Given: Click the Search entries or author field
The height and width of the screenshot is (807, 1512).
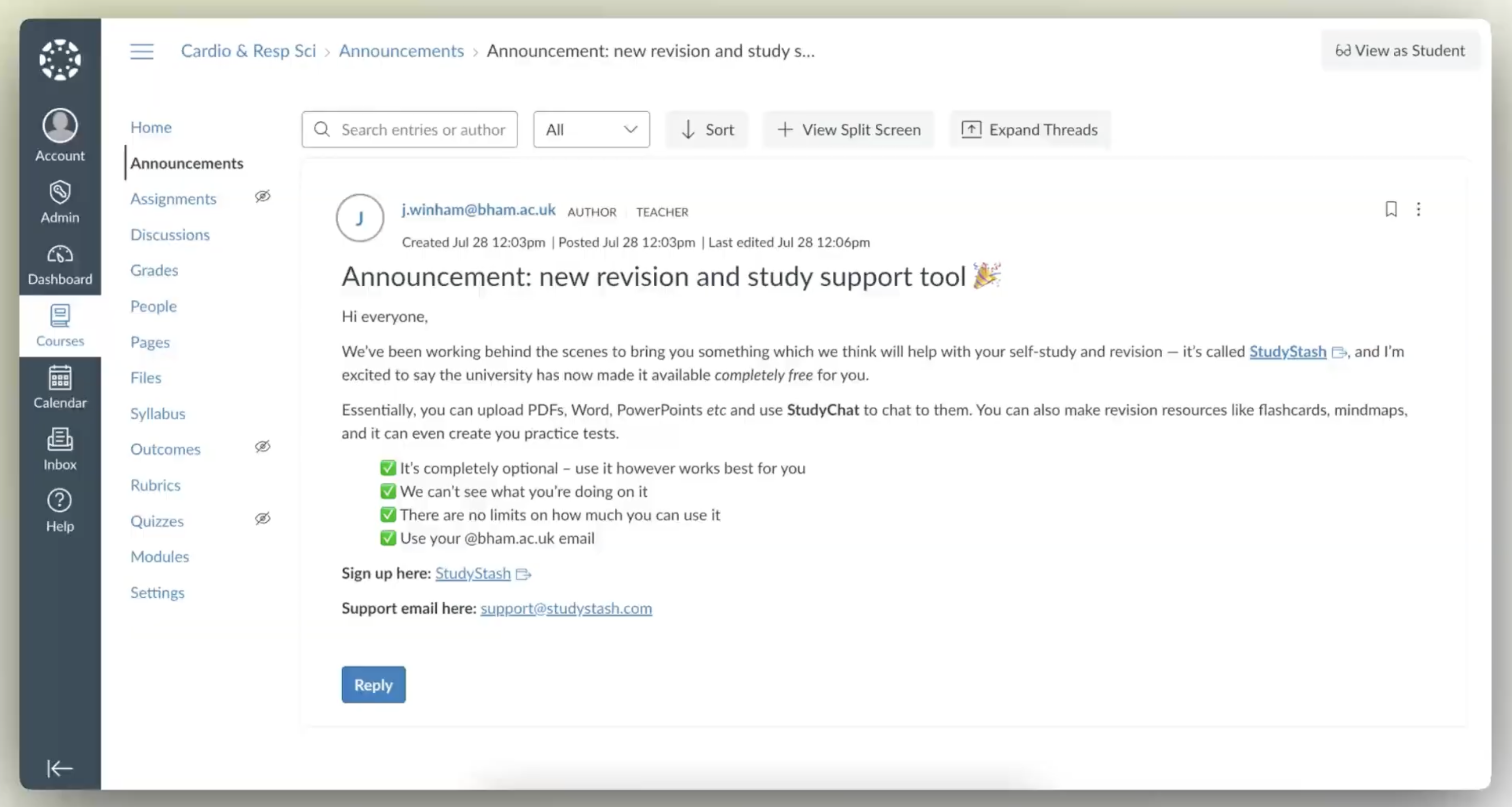Looking at the screenshot, I should click(x=410, y=129).
